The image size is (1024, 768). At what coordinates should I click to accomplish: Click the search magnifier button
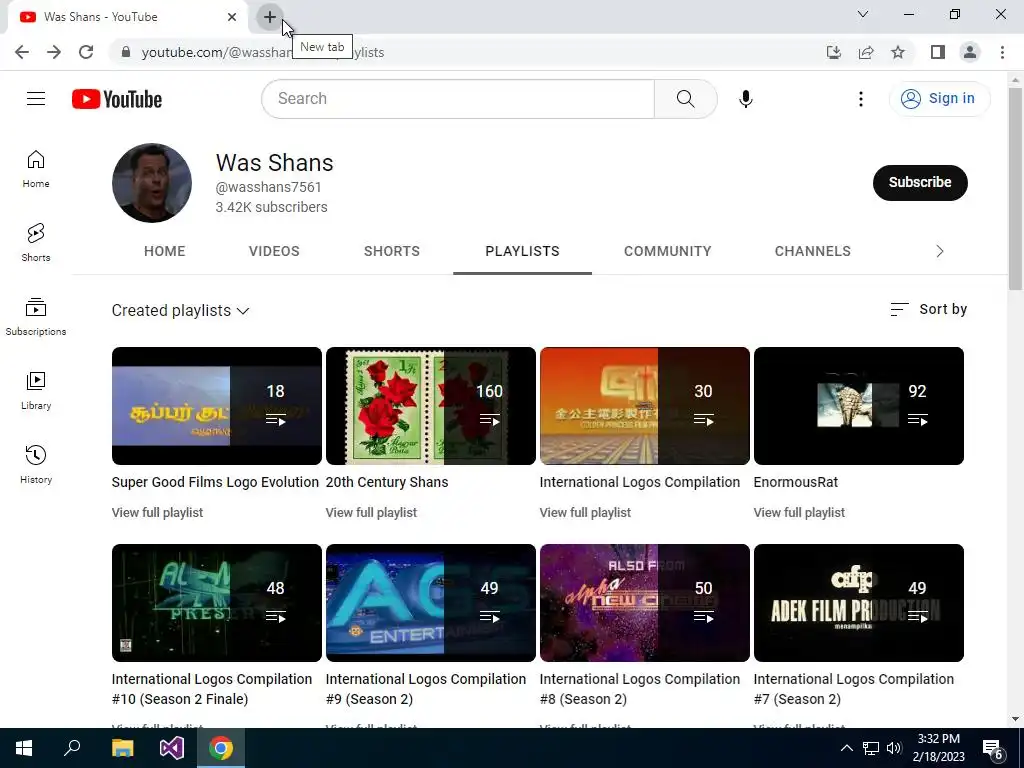click(x=685, y=99)
